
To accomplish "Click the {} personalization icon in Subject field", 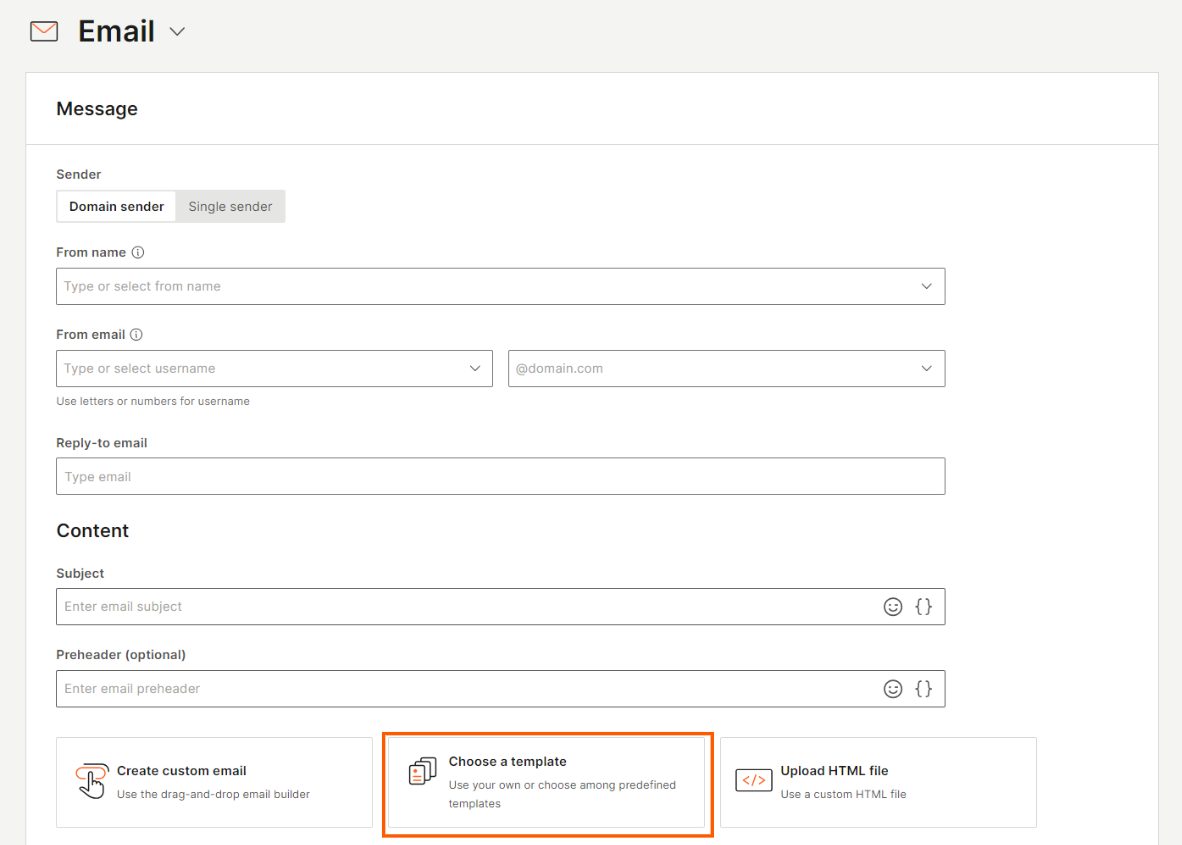I will 923,606.
